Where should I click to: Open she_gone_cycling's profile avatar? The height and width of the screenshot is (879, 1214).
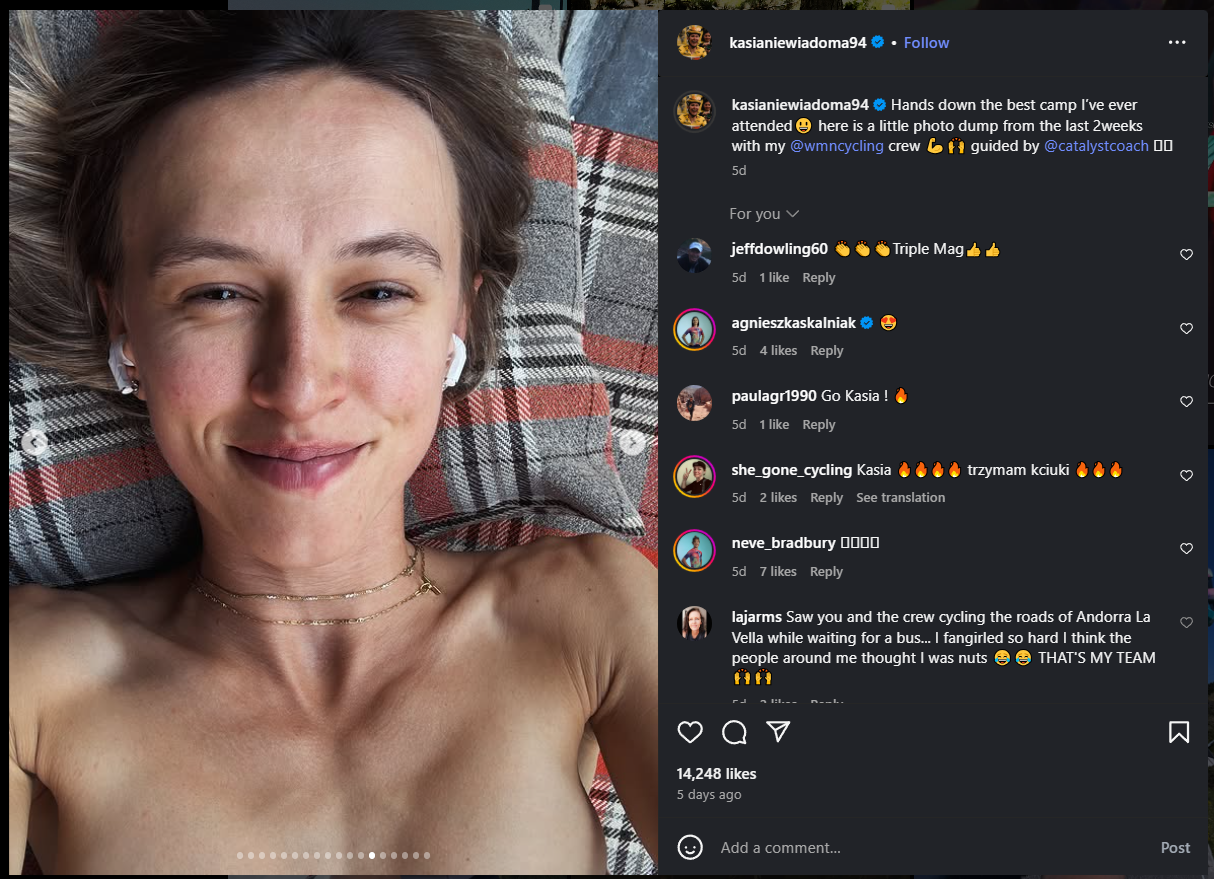point(694,476)
